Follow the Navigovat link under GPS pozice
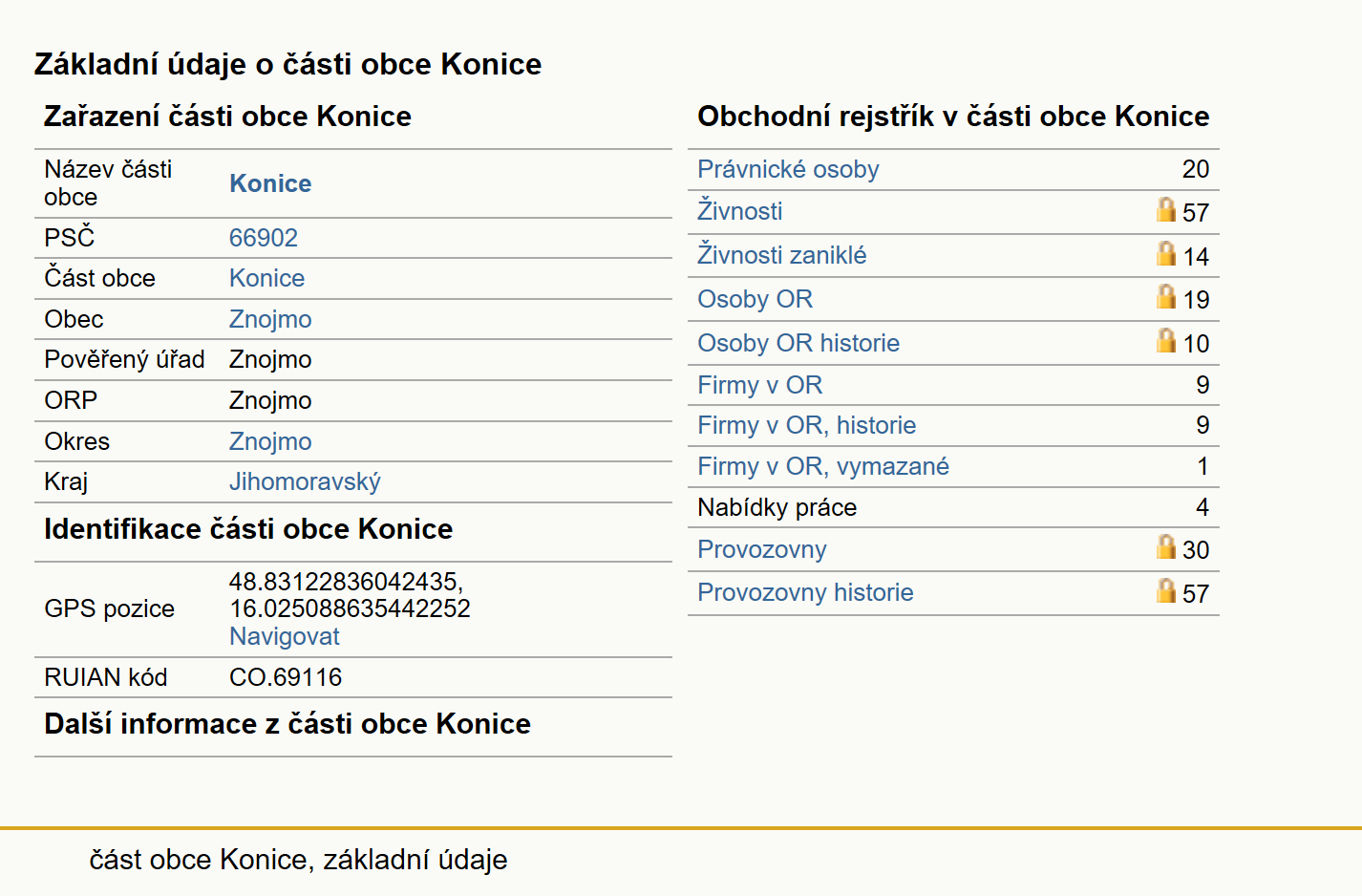 pos(285,636)
